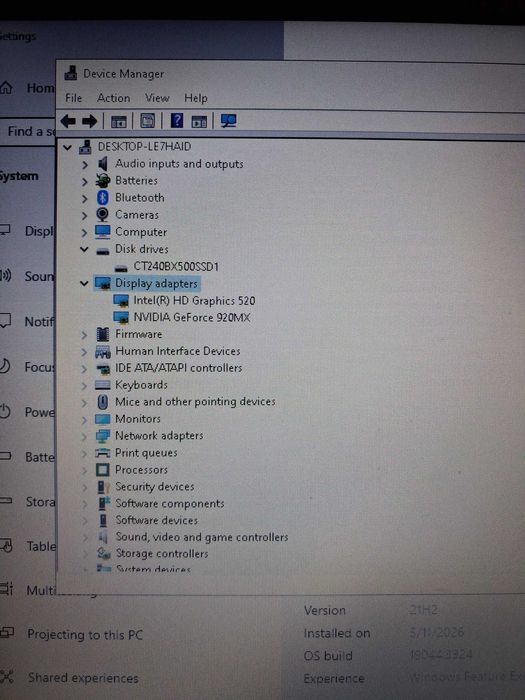Click the Forward arrow in Device Manager toolbar
This screenshot has height=700, width=525.
89,121
